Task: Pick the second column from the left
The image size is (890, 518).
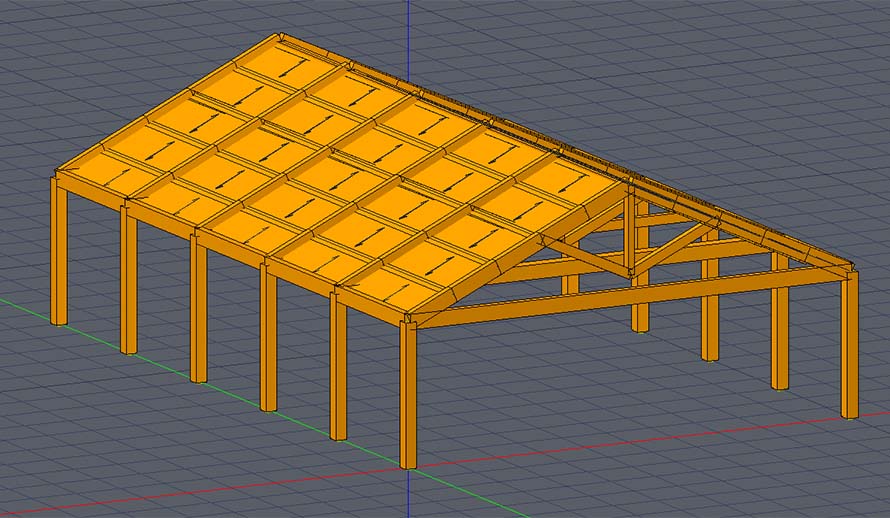Action: (x=129, y=285)
